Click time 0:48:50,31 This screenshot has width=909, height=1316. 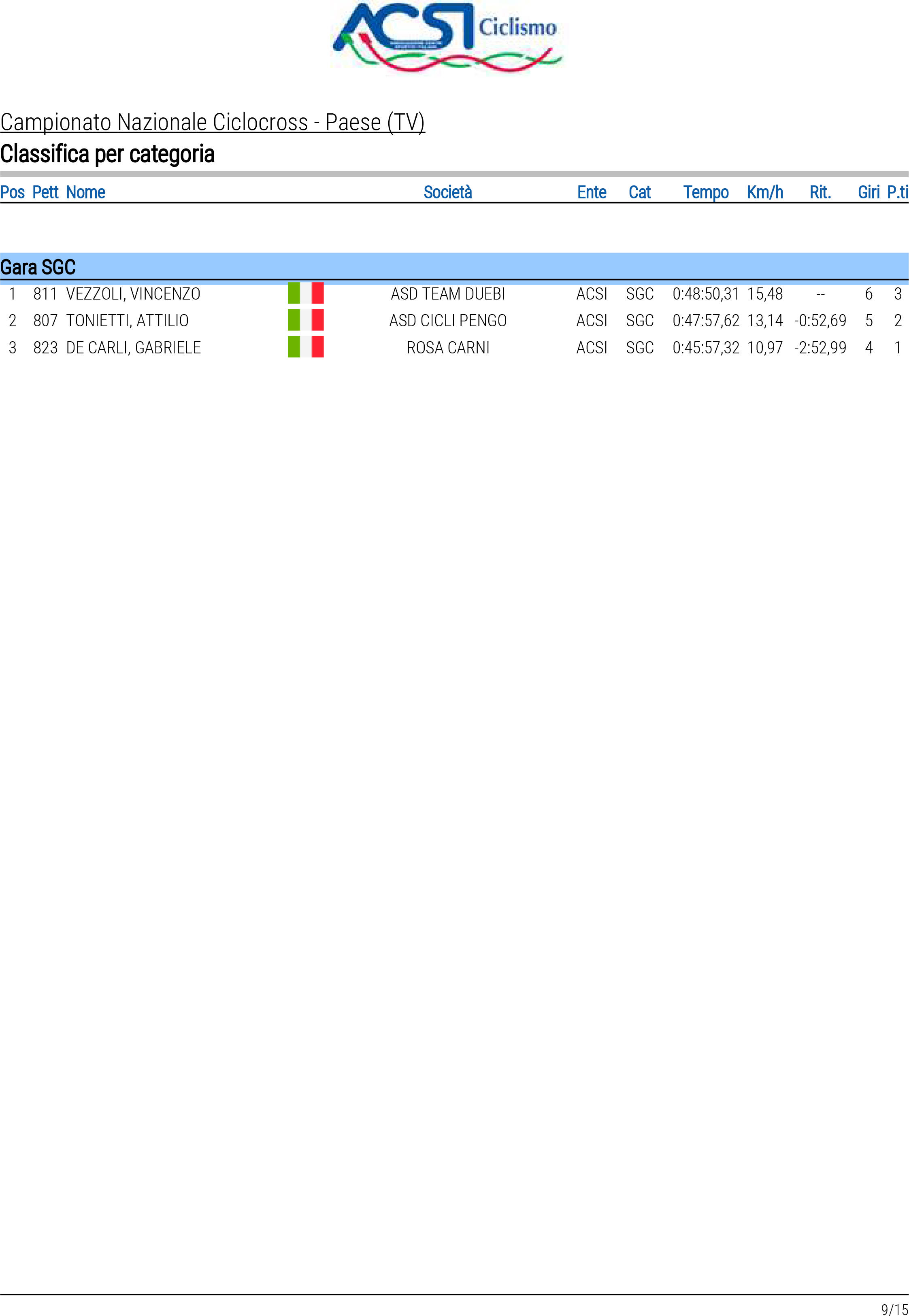point(706,294)
